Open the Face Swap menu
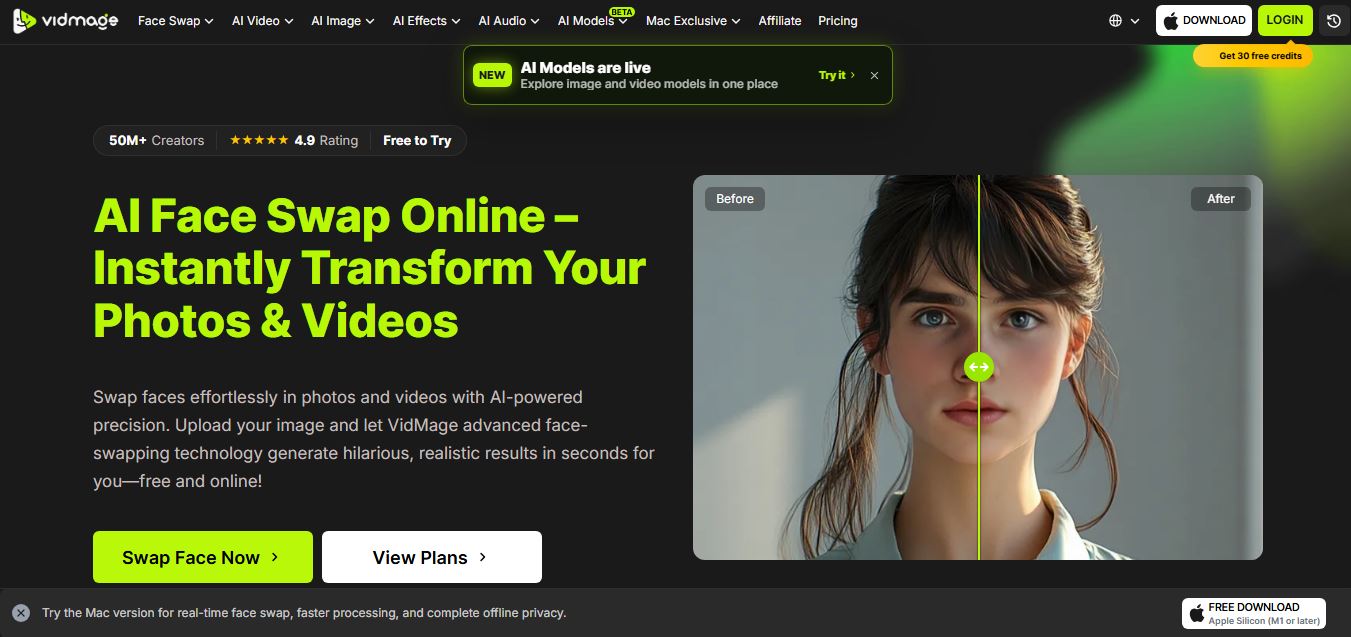This screenshot has width=1351, height=637. (x=175, y=20)
